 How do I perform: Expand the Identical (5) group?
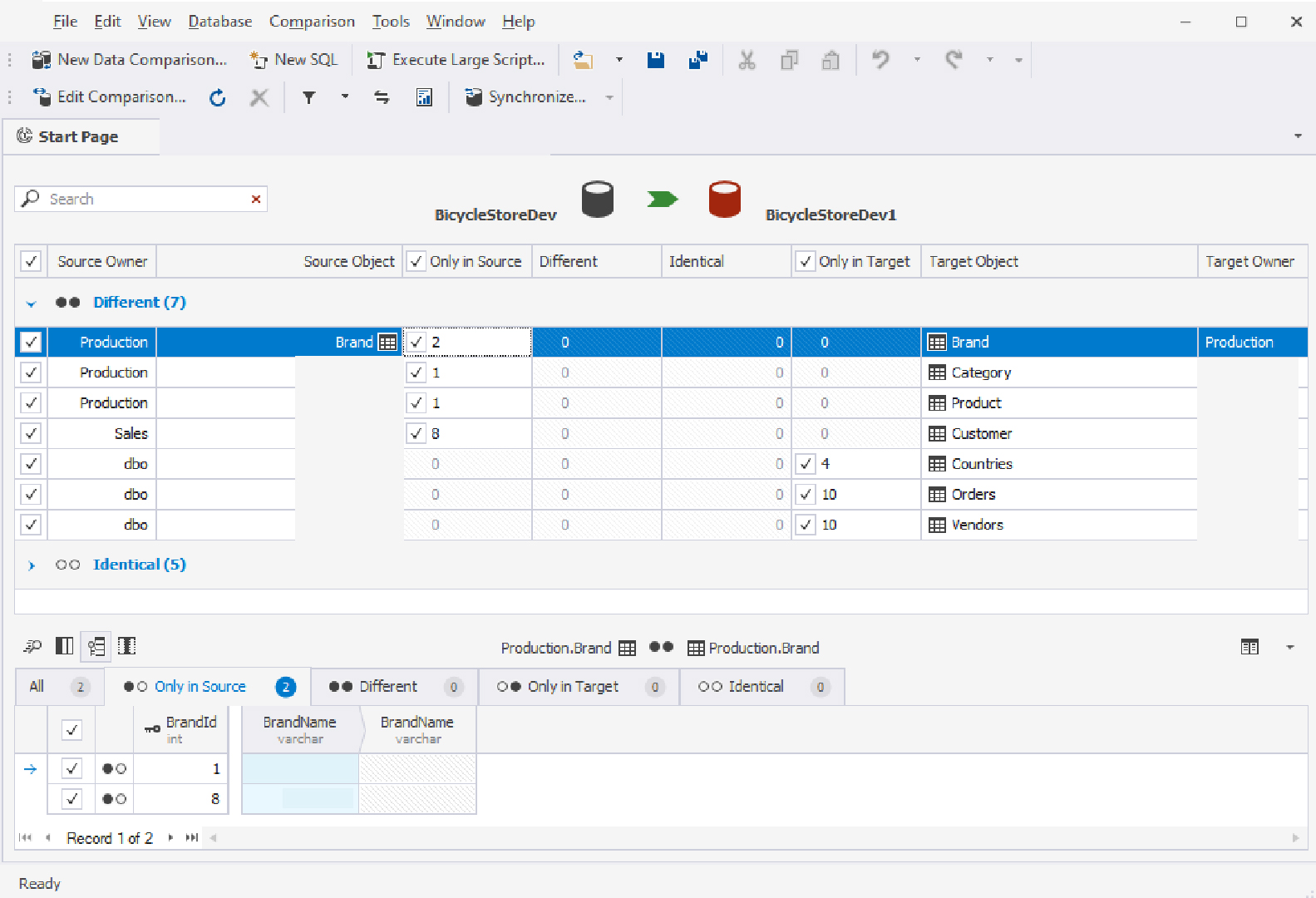pyautogui.click(x=31, y=566)
